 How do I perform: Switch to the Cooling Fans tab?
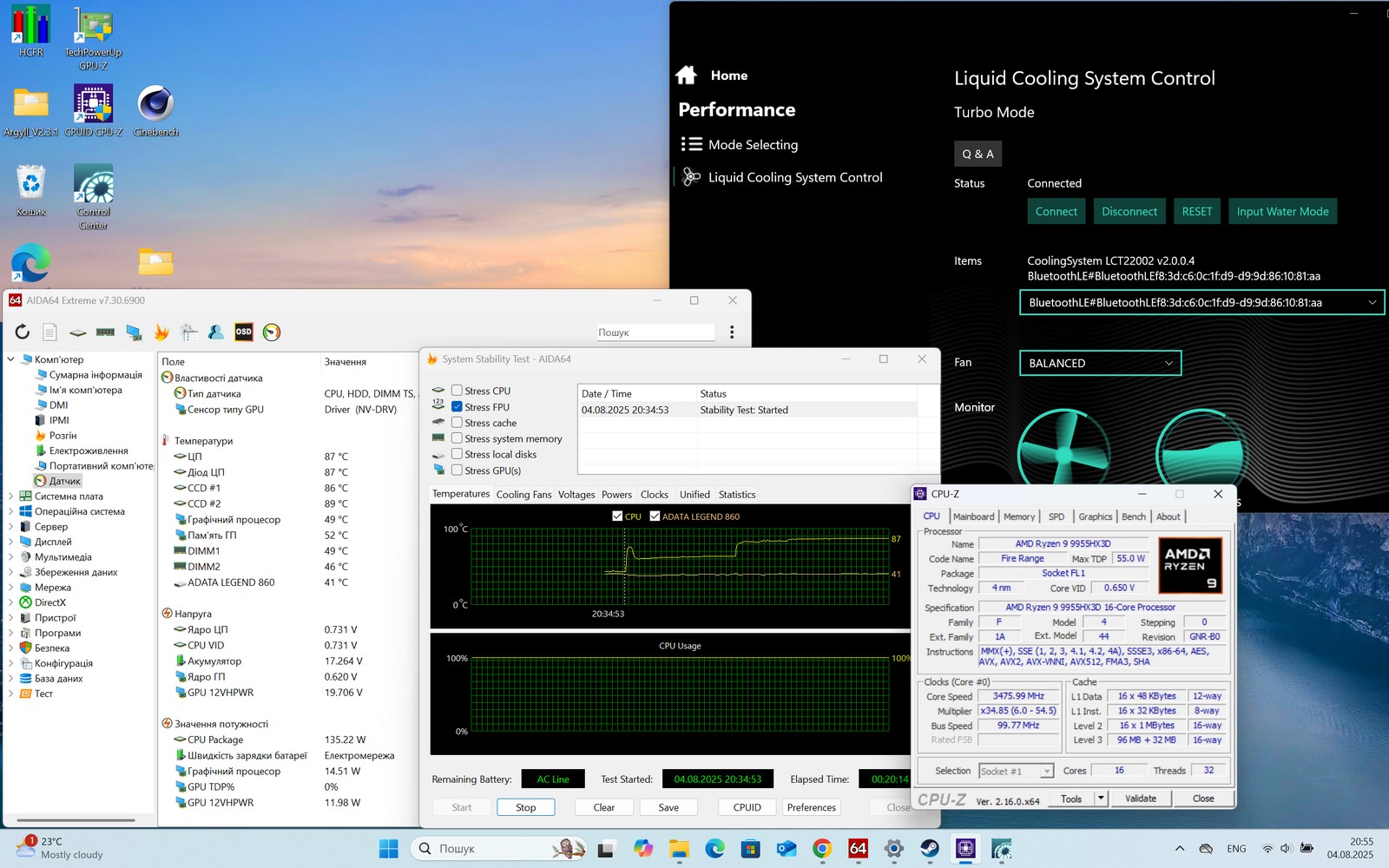pyautogui.click(x=523, y=494)
